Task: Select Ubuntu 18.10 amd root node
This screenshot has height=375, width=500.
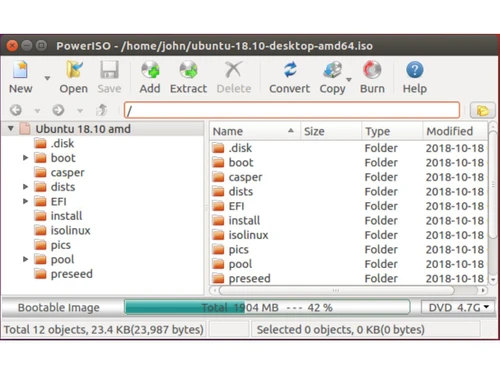Action: 83,129
